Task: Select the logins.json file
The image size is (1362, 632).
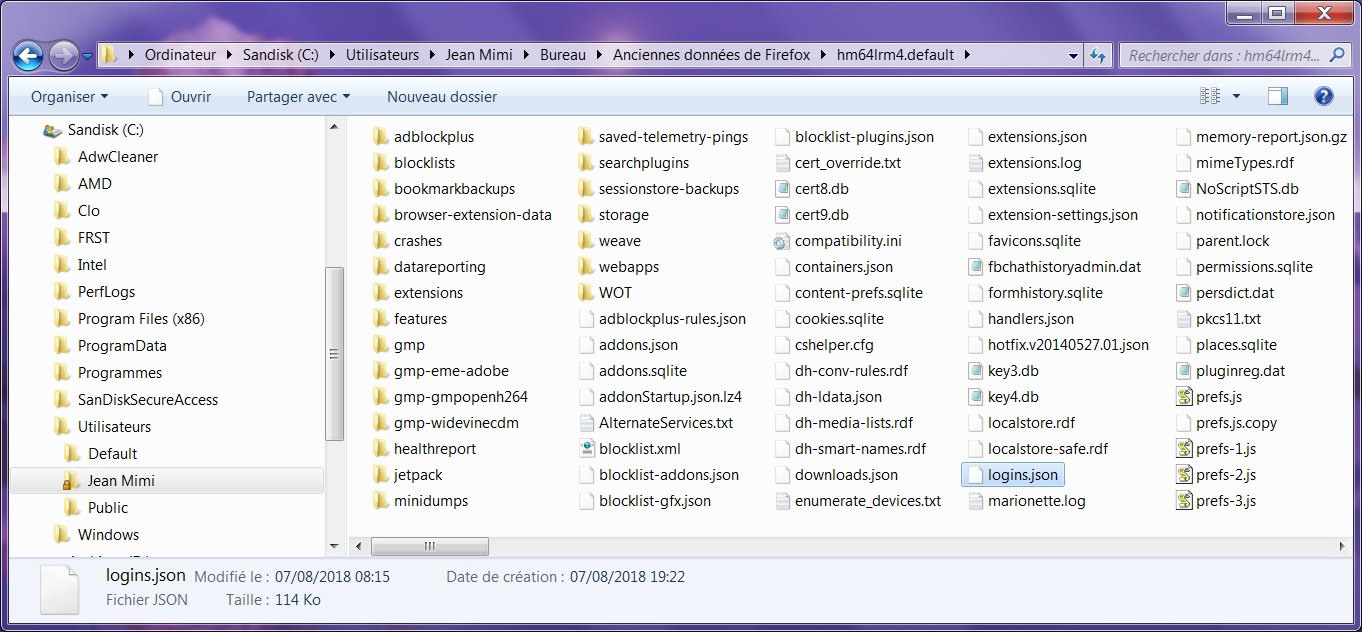Action: [1012, 475]
